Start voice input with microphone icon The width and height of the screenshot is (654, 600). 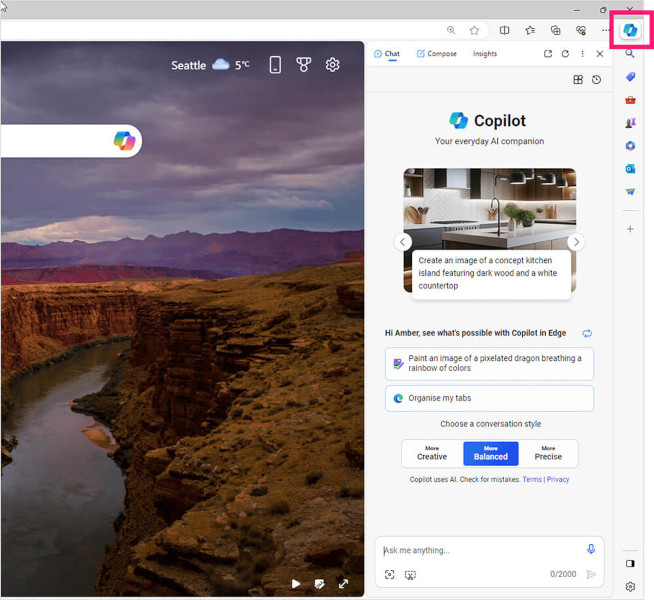(591, 549)
